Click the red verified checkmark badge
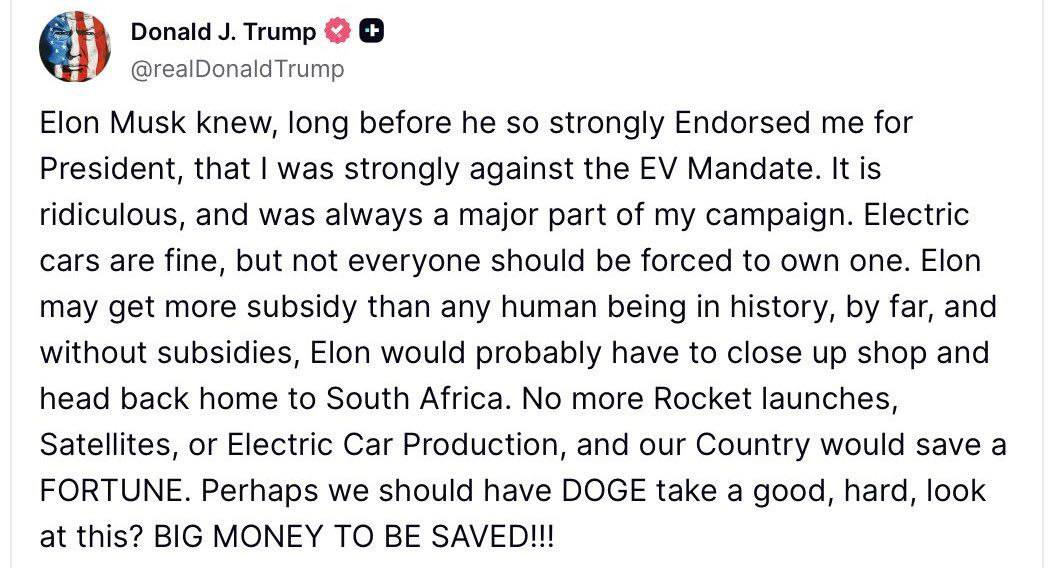Image resolution: width=1052 pixels, height=568 pixels. [338, 31]
